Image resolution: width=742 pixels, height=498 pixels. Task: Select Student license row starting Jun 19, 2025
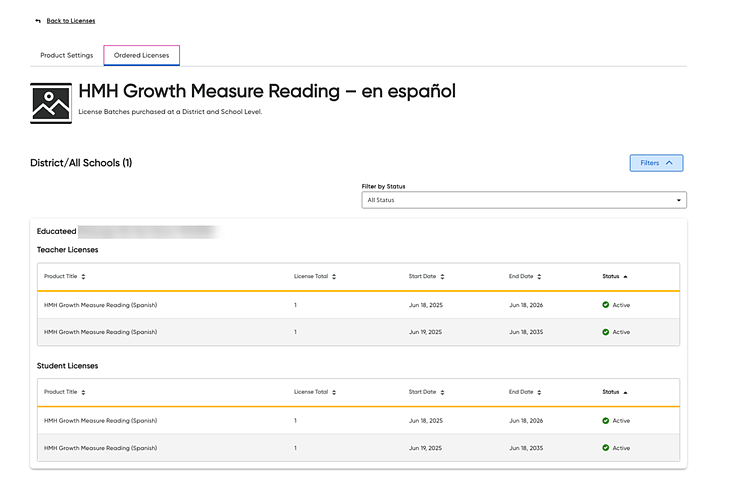(358, 448)
